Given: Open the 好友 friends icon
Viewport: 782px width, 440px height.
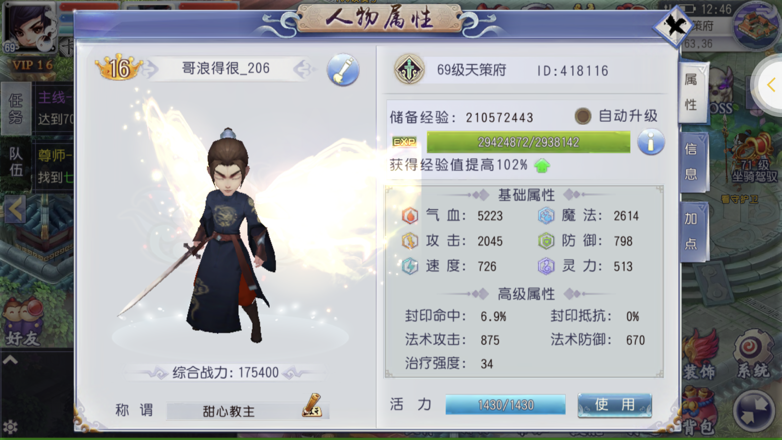Looking at the screenshot, I should point(22,322).
